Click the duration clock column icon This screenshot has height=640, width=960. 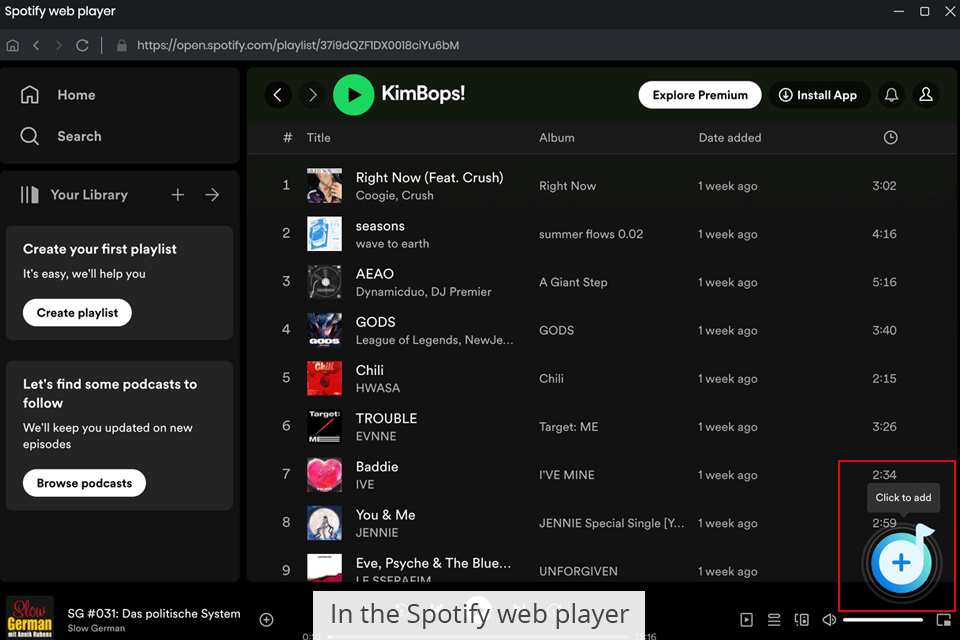890,137
